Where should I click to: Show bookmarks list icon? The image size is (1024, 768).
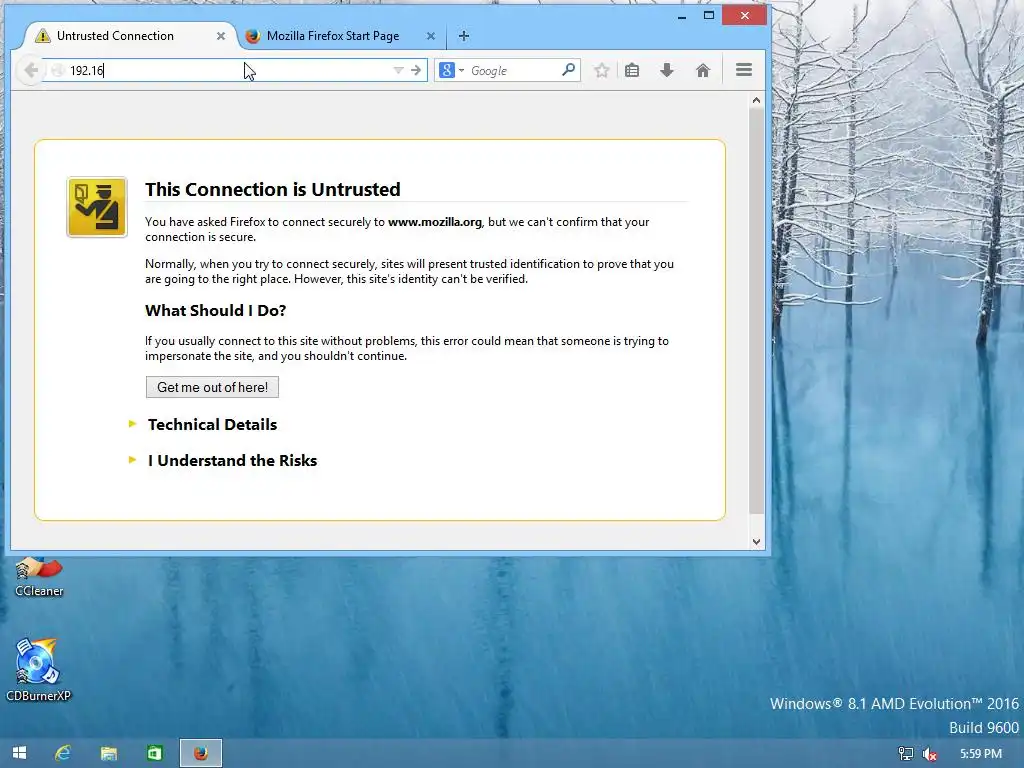click(x=632, y=70)
